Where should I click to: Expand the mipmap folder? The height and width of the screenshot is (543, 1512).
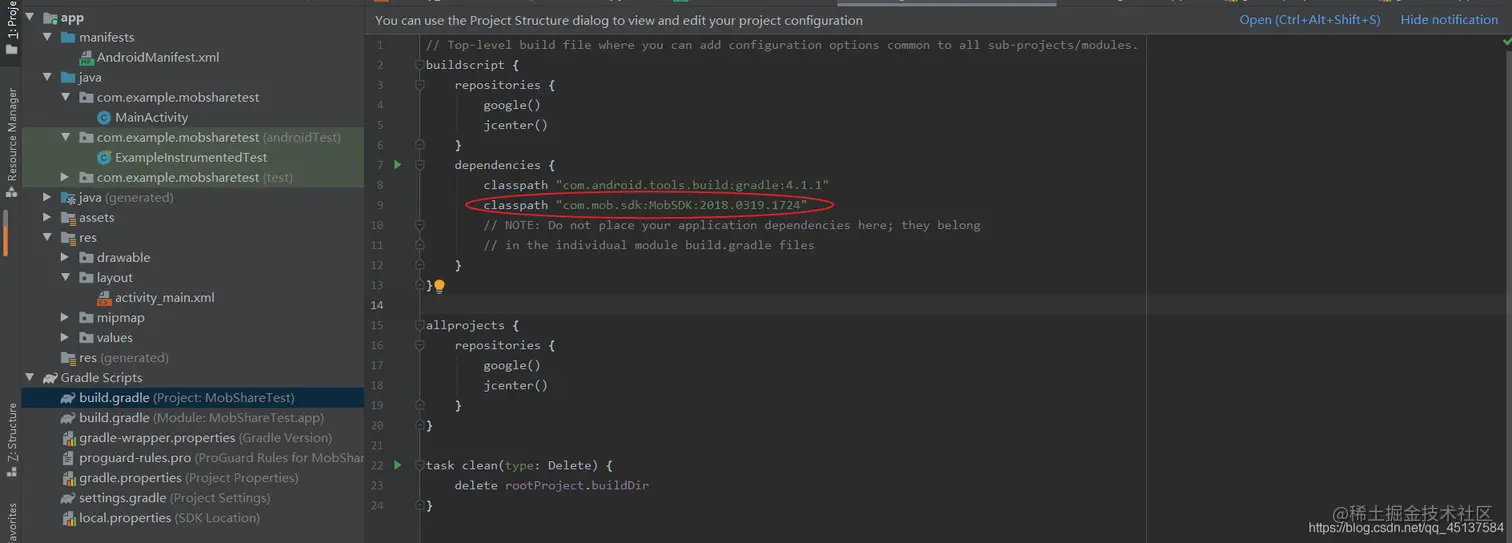66,317
